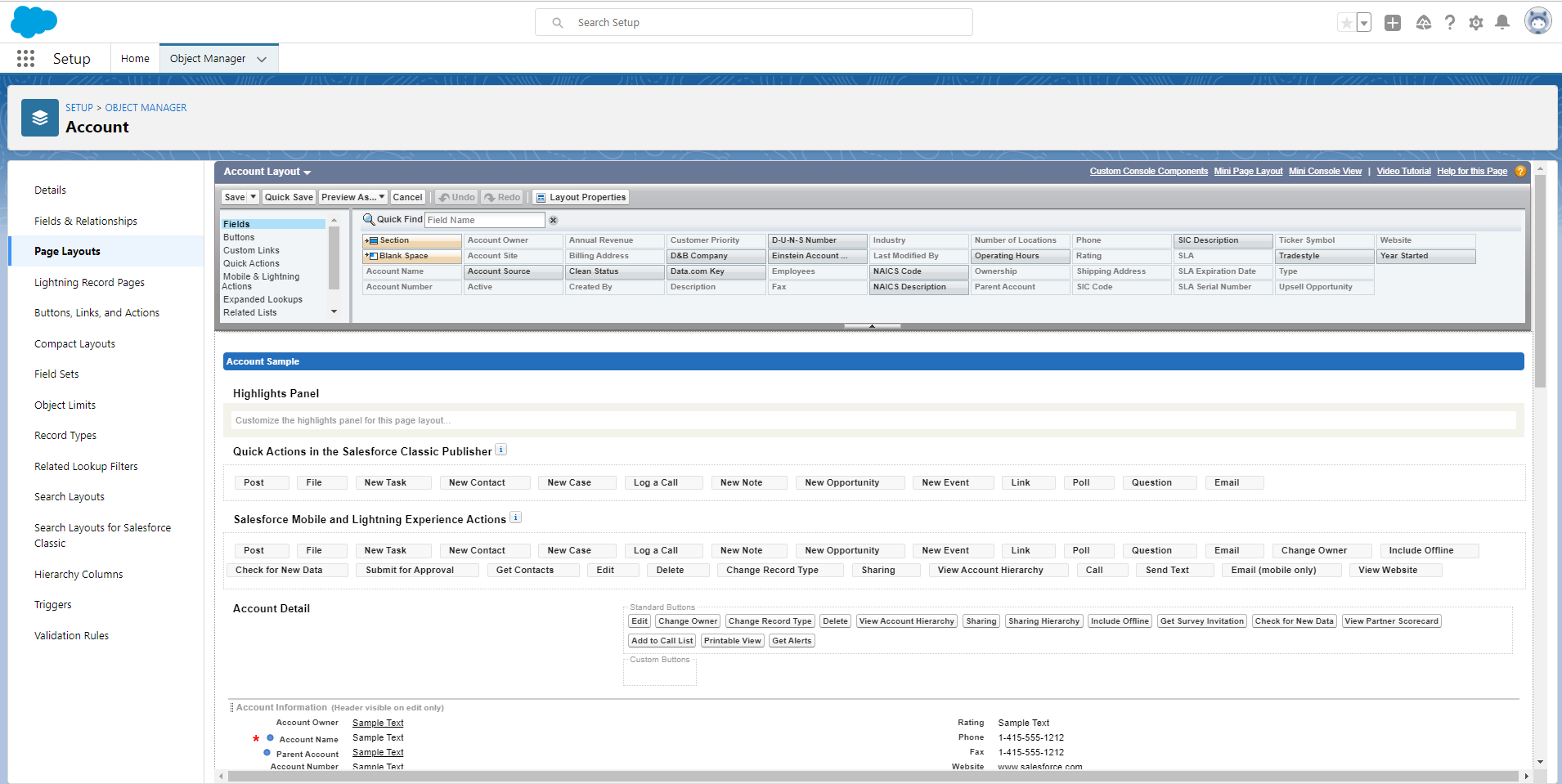Click in the Quick Find Field Name box

point(485,220)
